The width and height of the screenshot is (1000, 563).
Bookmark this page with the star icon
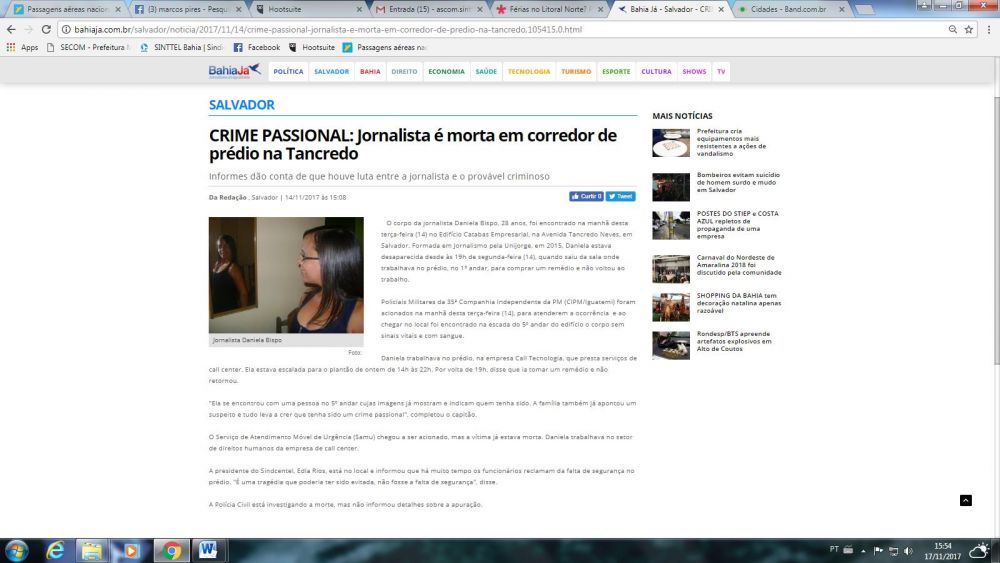(968, 29)
